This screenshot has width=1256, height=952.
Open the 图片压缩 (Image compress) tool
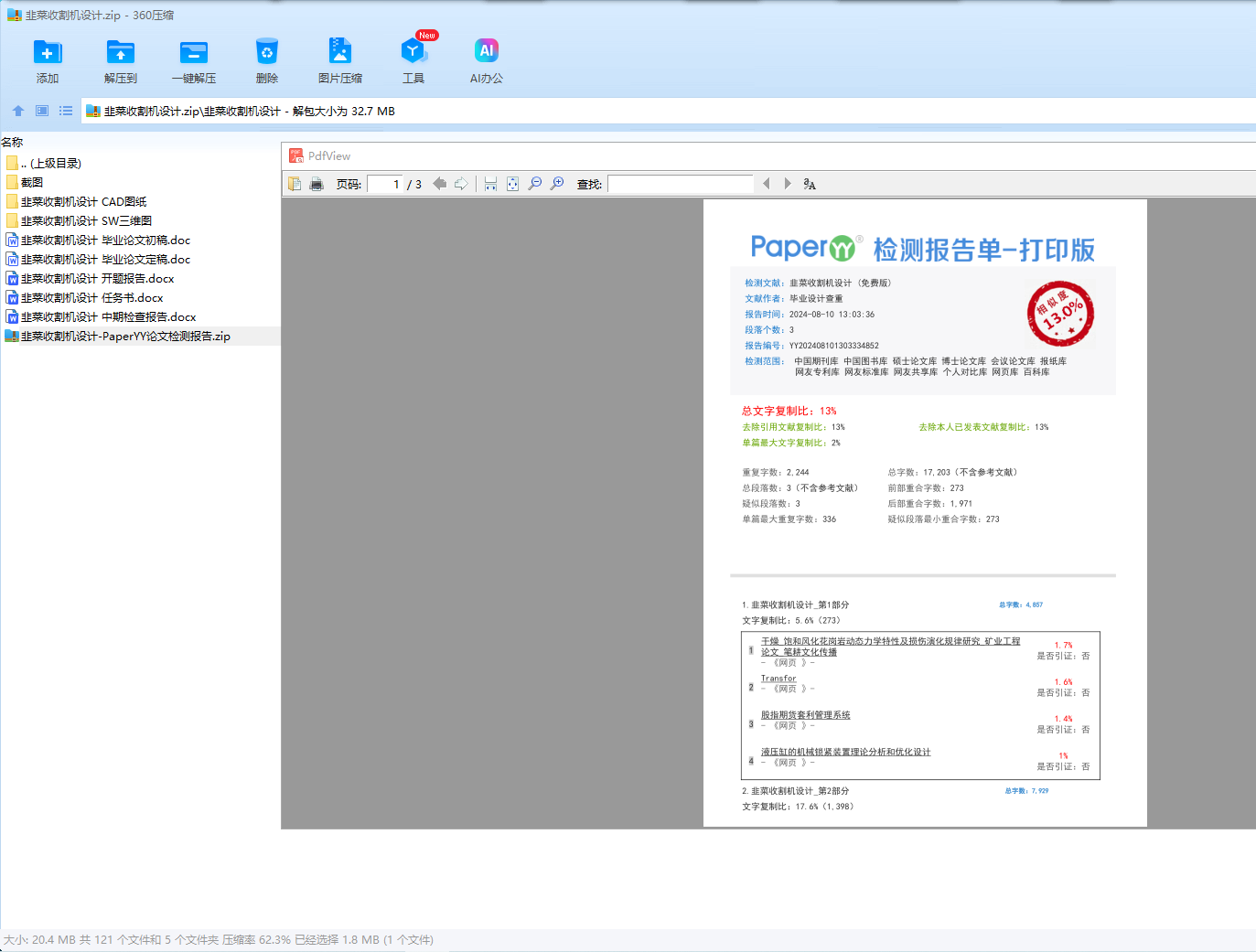coord(340,52)
